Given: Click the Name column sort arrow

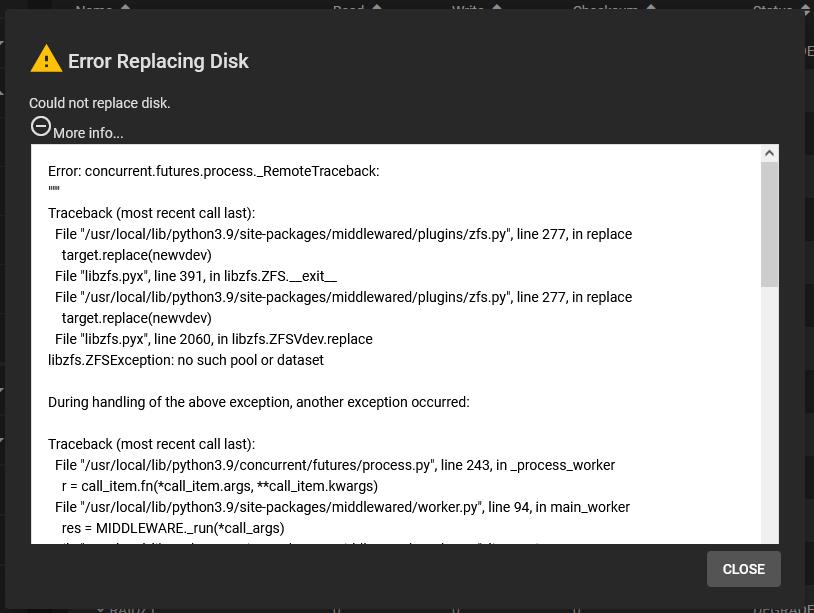Looking at the screenshot, I should pos(126,8).
